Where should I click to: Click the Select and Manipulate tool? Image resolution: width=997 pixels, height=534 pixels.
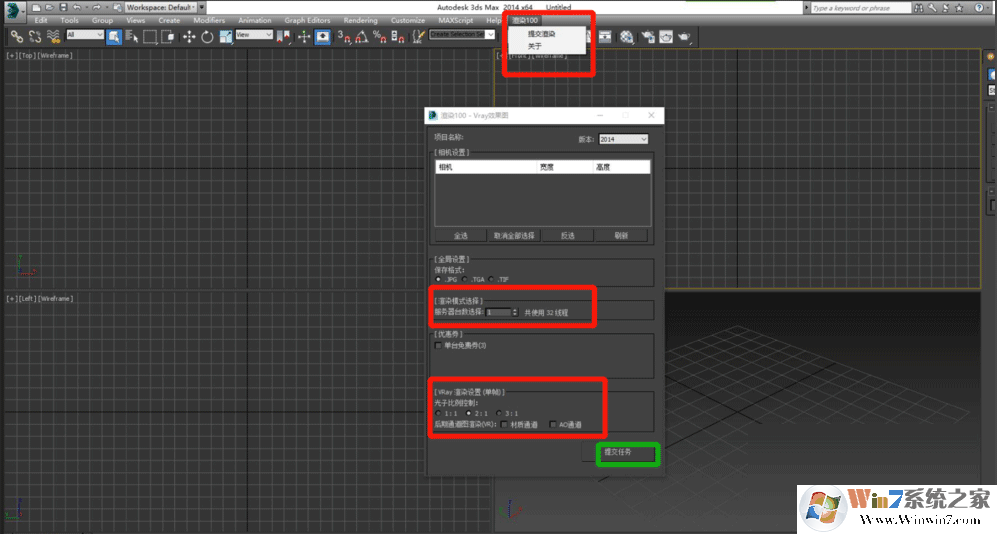[x=304, y=37]
